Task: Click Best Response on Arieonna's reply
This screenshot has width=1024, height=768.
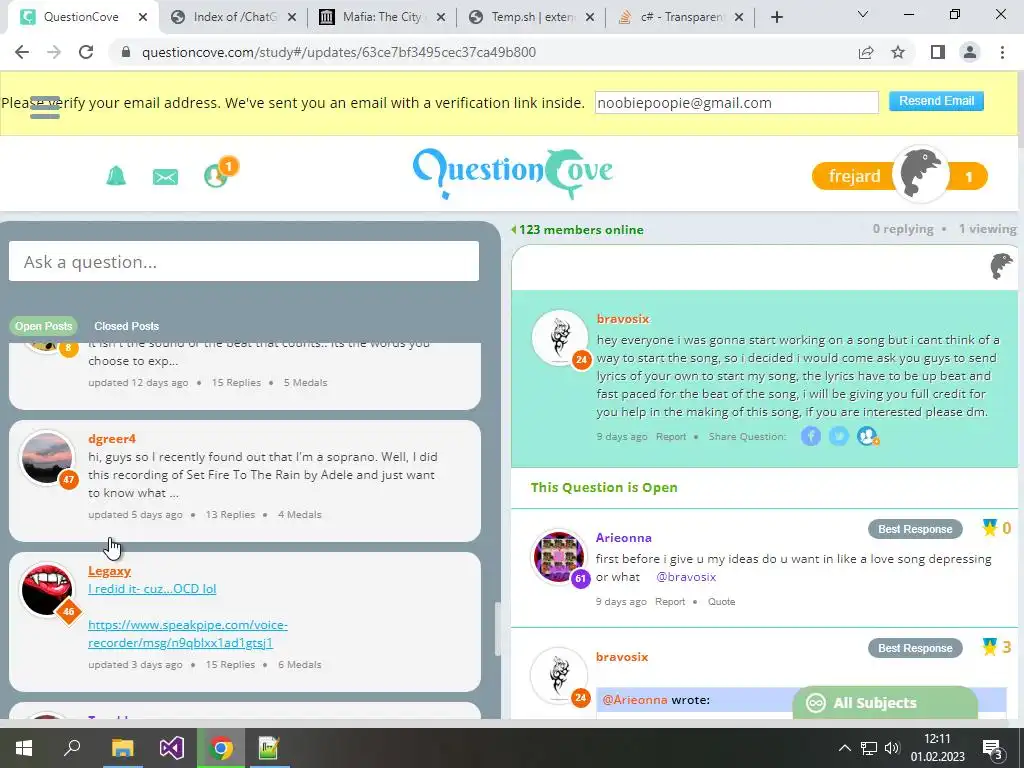Action: 915,529
